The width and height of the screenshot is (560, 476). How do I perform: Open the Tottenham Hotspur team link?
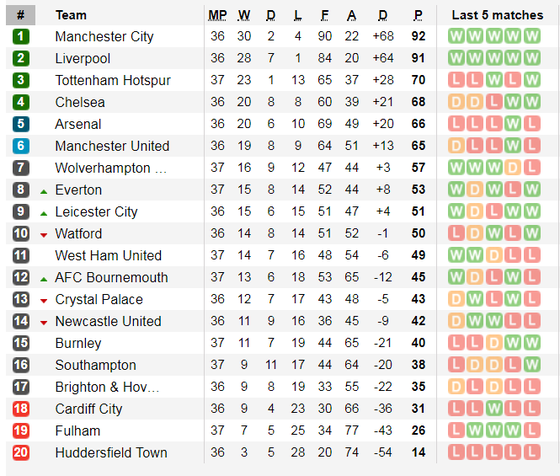point(113,80)
